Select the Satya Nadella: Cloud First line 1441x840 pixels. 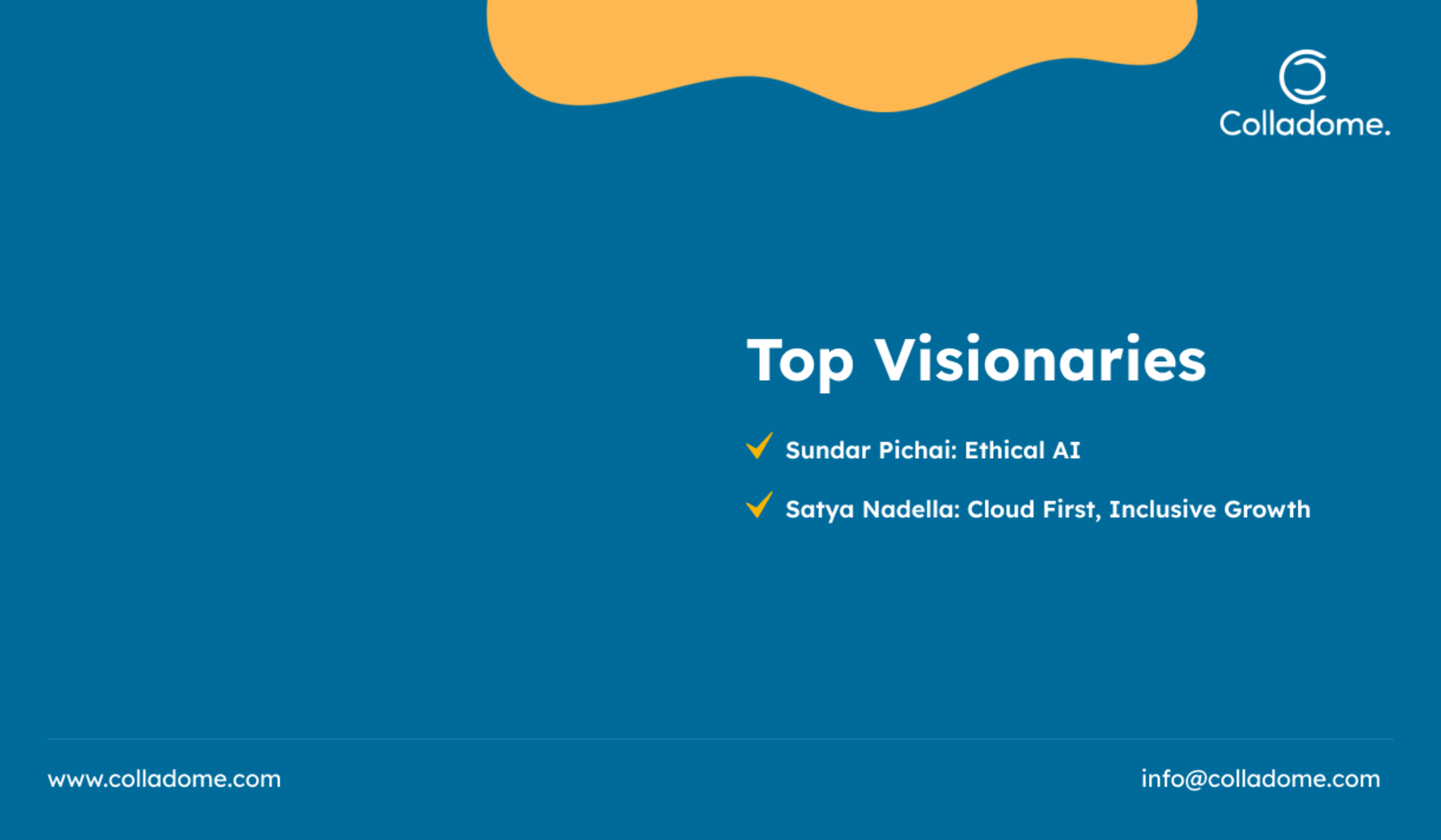pyautogui.click(x=1048, y=509)
